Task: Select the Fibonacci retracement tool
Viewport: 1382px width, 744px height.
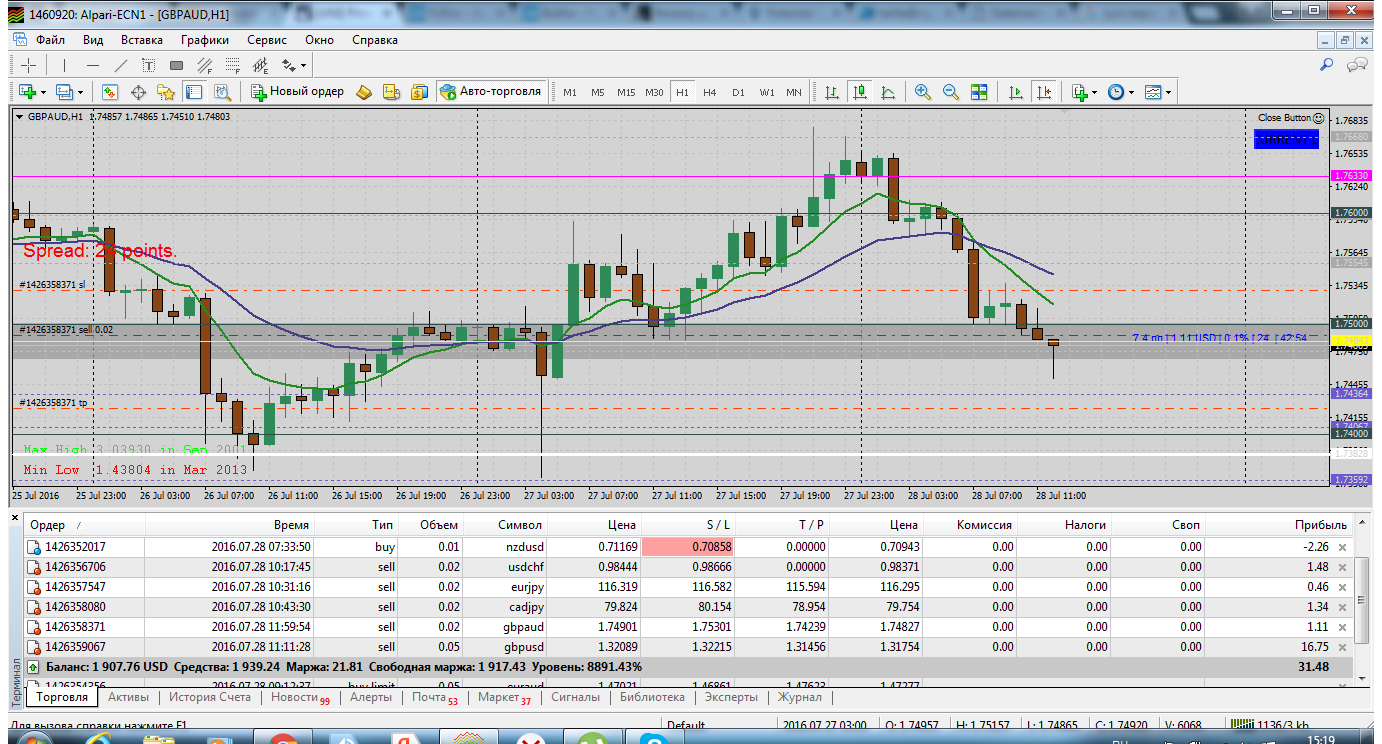Action: click(233, 65)
